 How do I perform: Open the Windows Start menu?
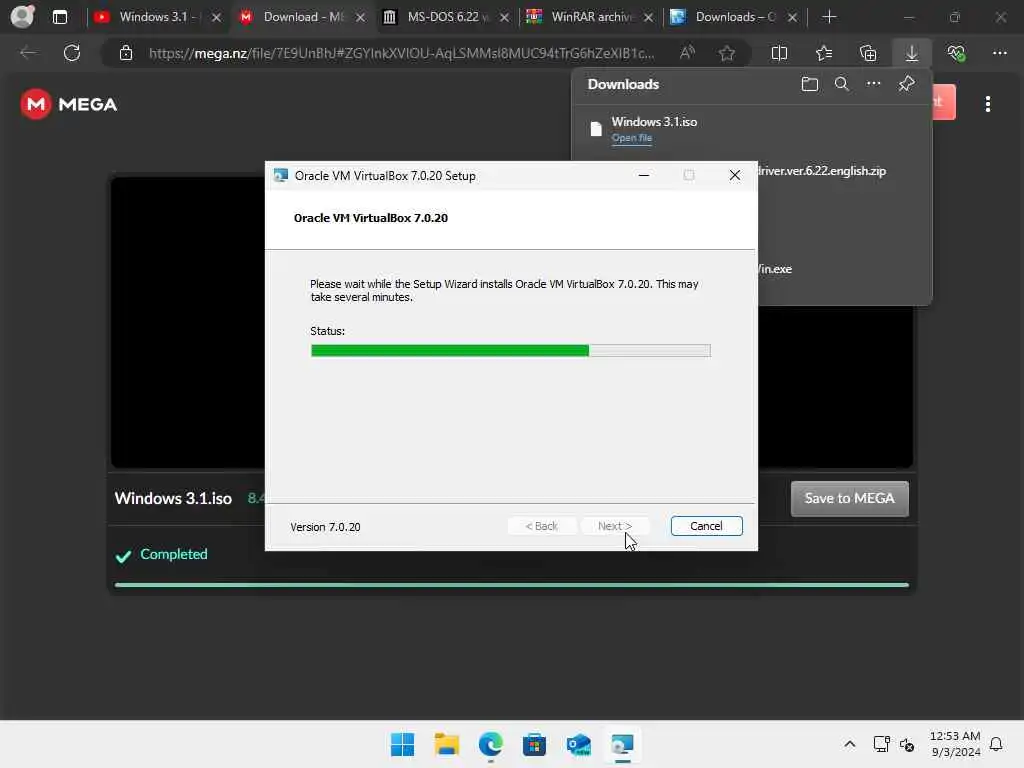[x=402, y=744]
